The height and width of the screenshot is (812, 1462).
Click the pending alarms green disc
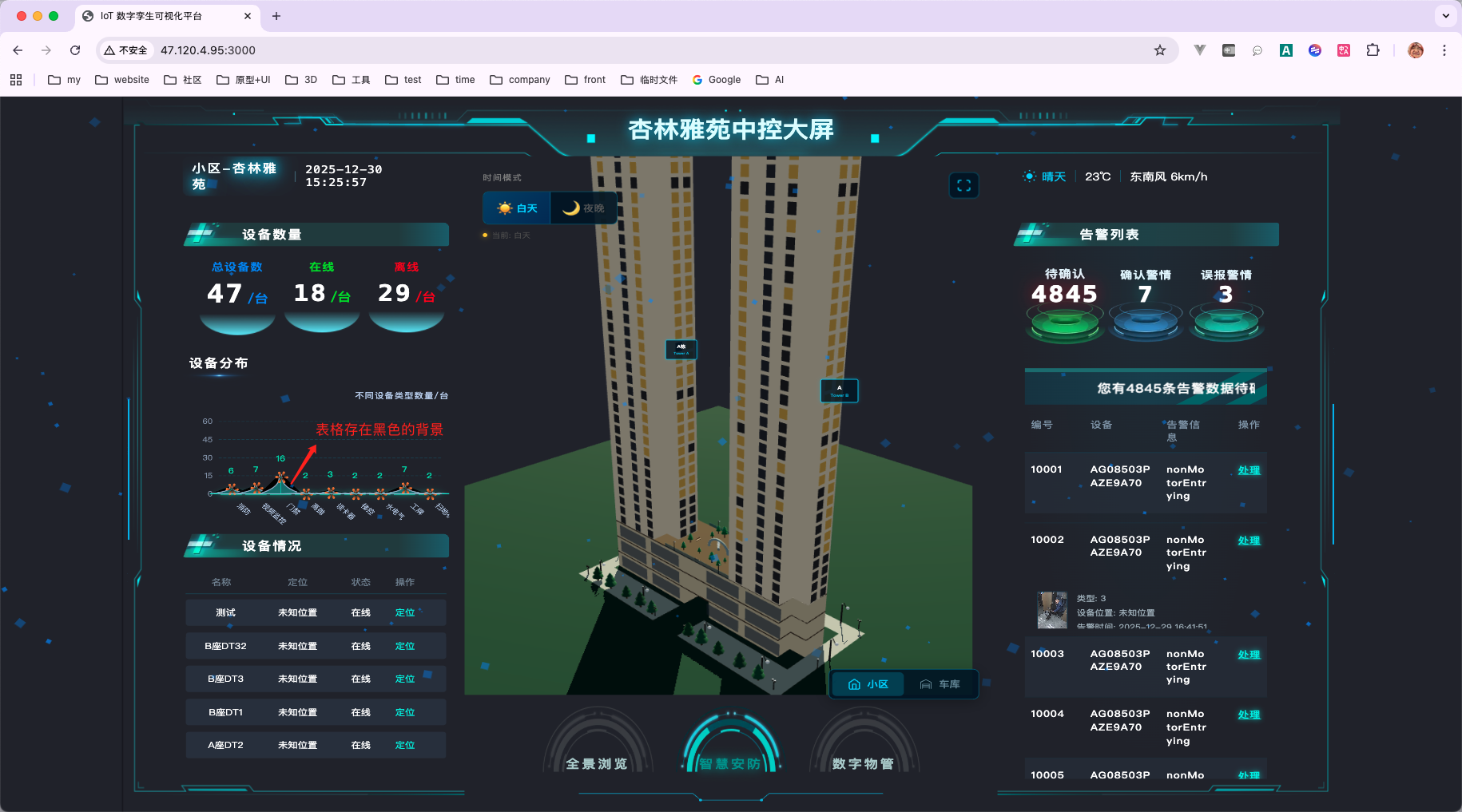tap(1064, 323)
